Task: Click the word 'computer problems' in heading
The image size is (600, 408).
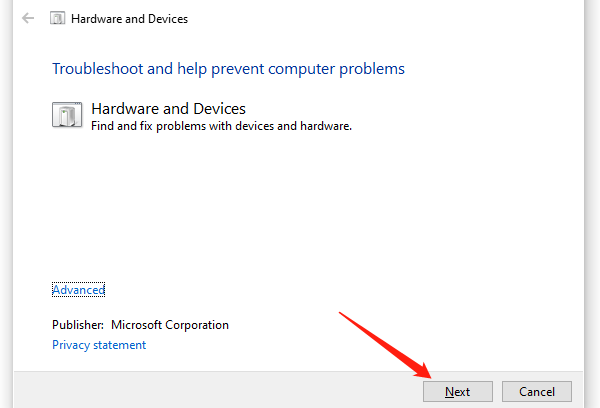Action: point(336,69)
